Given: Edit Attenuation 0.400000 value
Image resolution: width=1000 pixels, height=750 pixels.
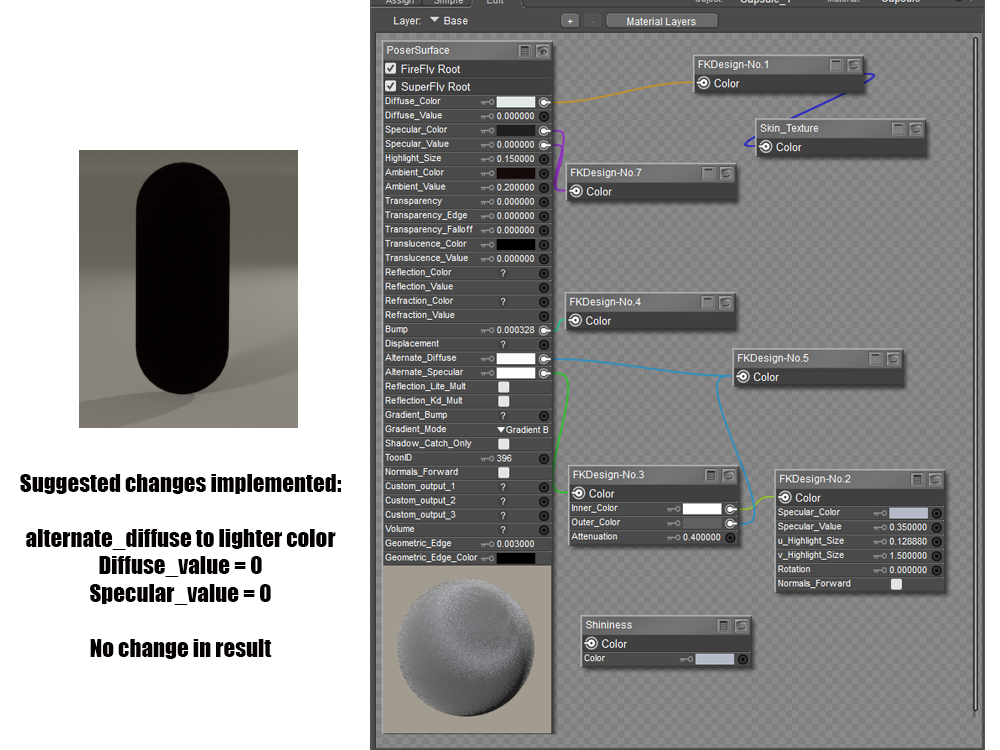Looking at the screenshot, I should [x=702, y=537].
